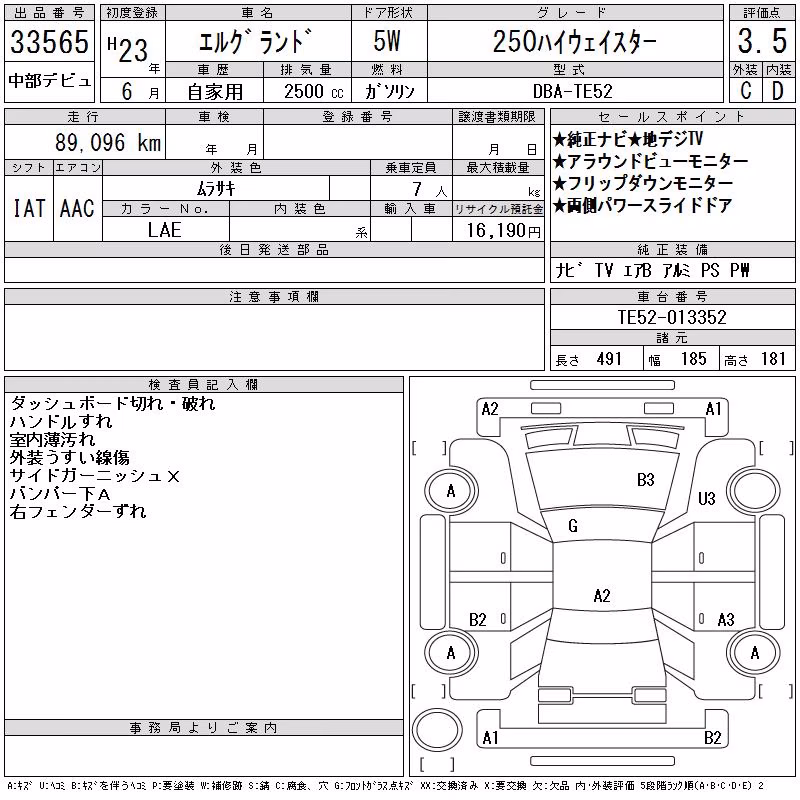Click sales point ★アラウンドビューモニター
The image size is (800, 800).
pos(651,162)
